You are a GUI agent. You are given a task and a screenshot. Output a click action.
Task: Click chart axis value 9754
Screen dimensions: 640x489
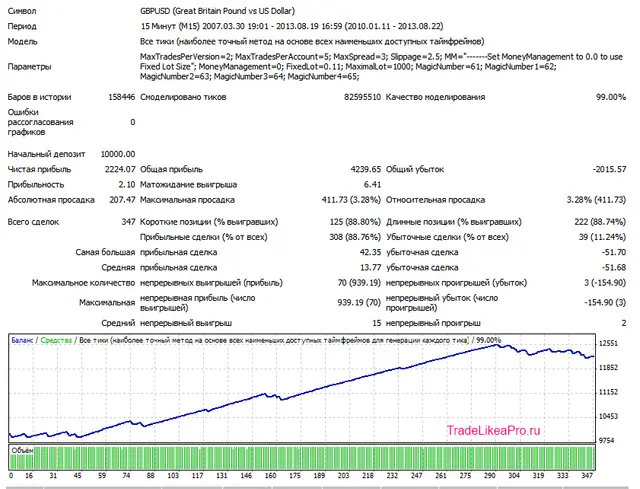tap(606, 441)
